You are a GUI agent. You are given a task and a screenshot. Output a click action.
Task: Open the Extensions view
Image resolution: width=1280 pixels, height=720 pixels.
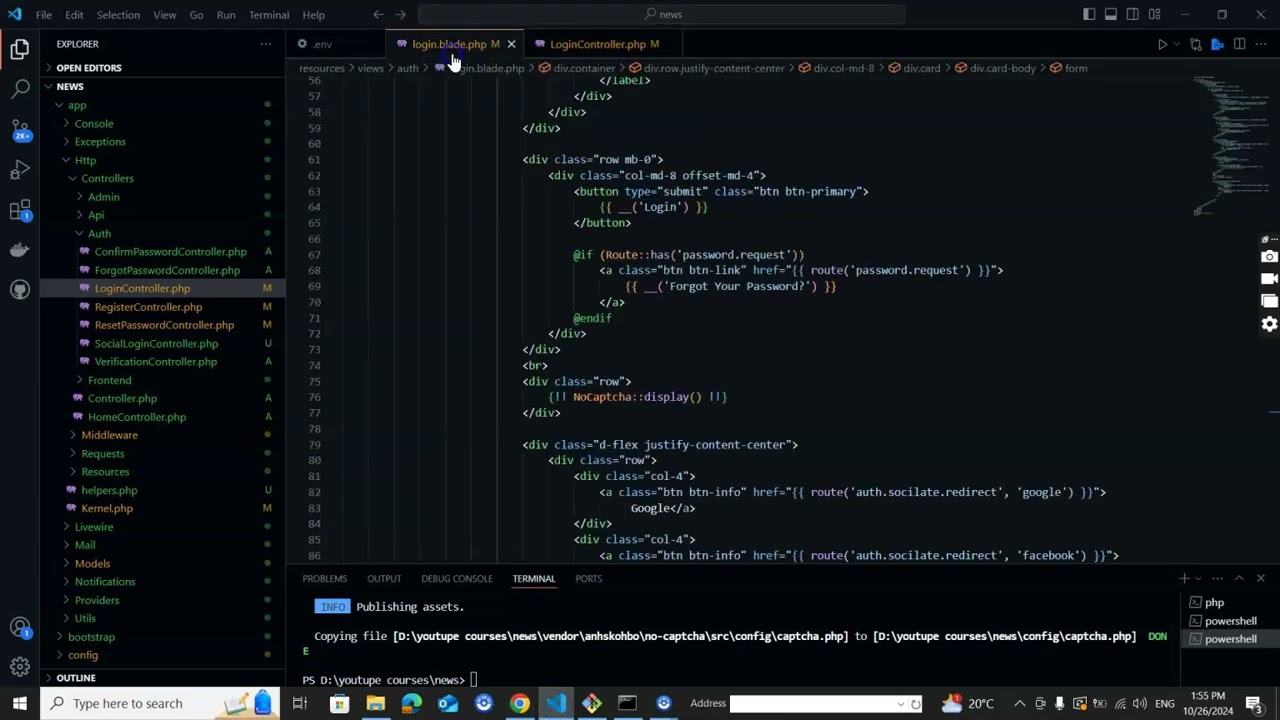point(20,210)
